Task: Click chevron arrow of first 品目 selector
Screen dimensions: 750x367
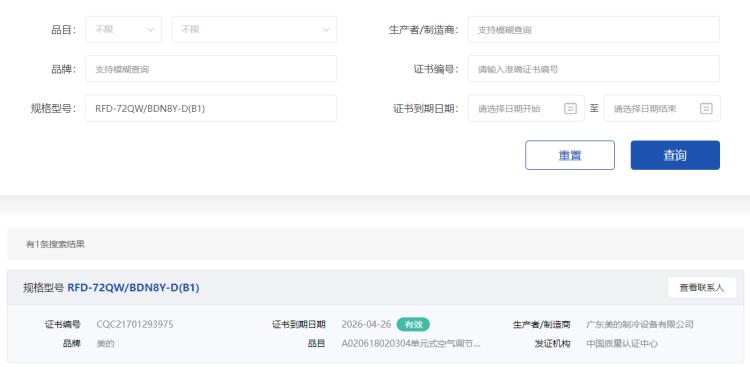Action: tap(151, 30)
